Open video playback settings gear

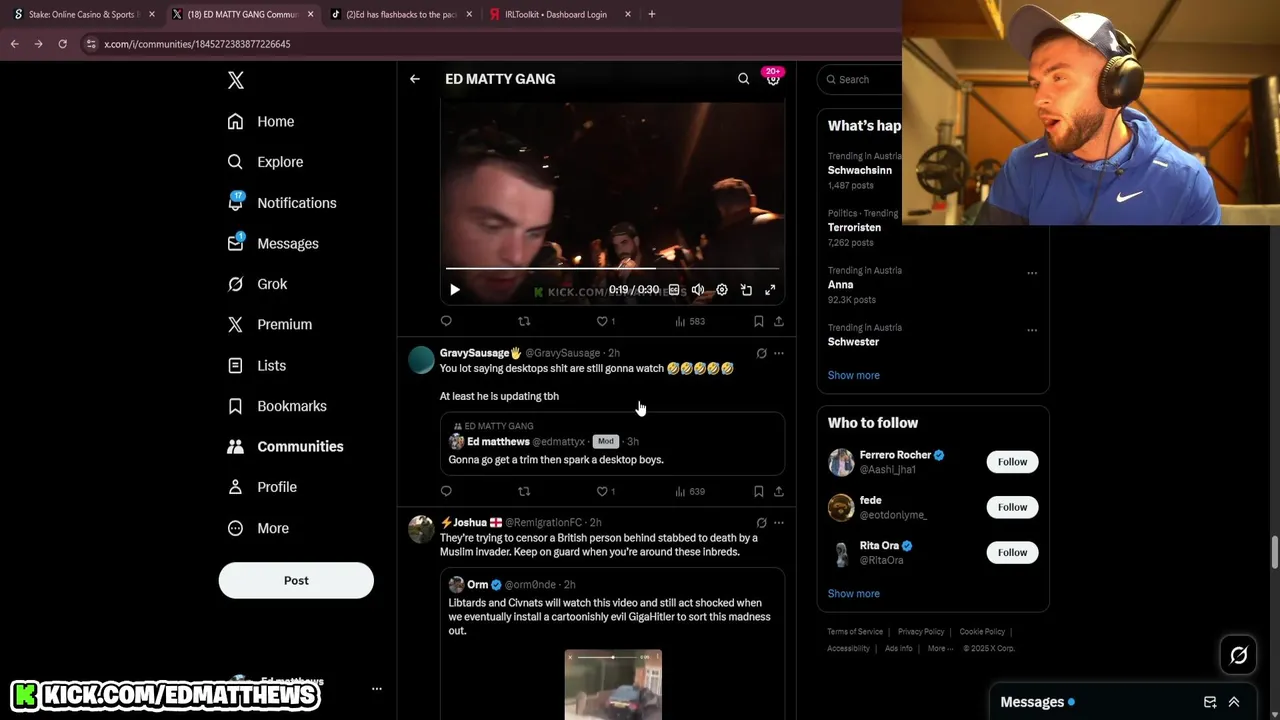coord(722,290)
